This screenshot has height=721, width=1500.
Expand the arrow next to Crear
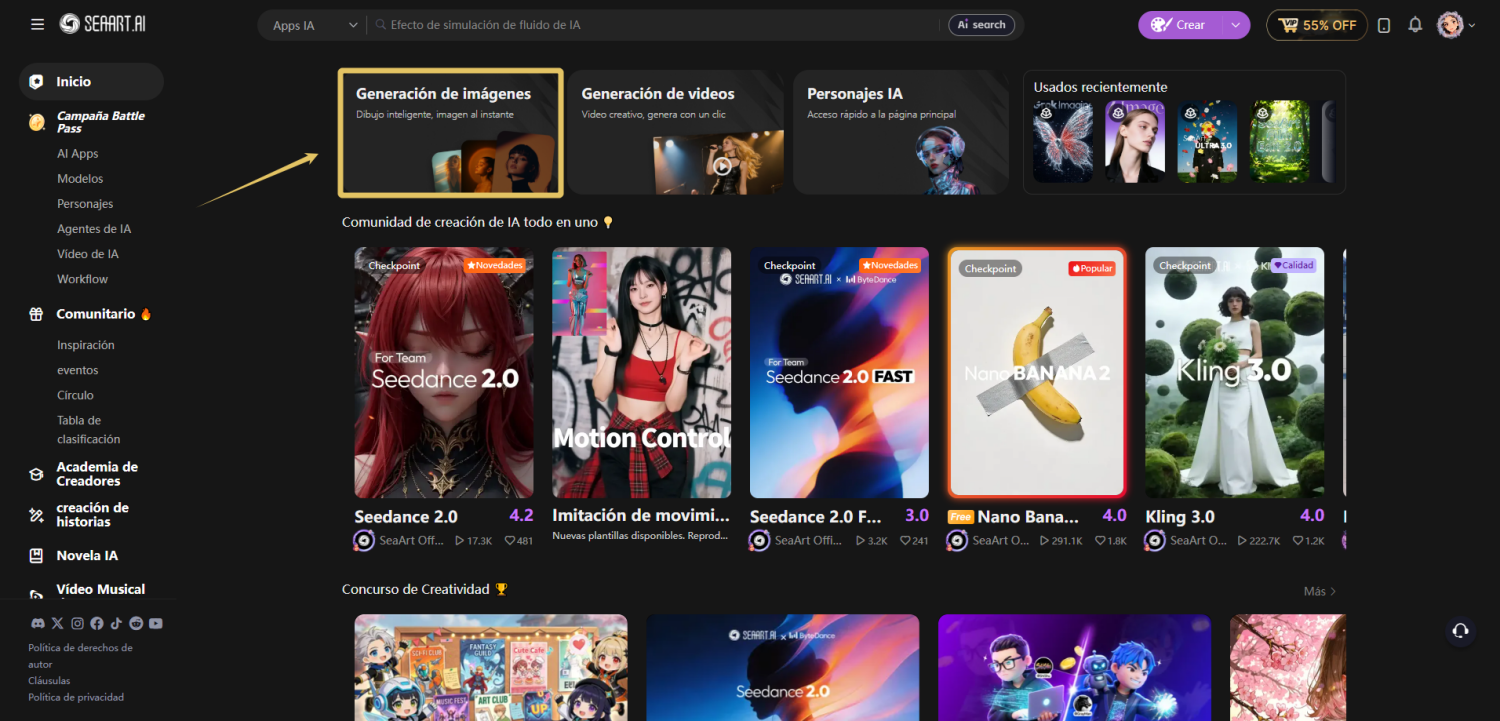1237,25
